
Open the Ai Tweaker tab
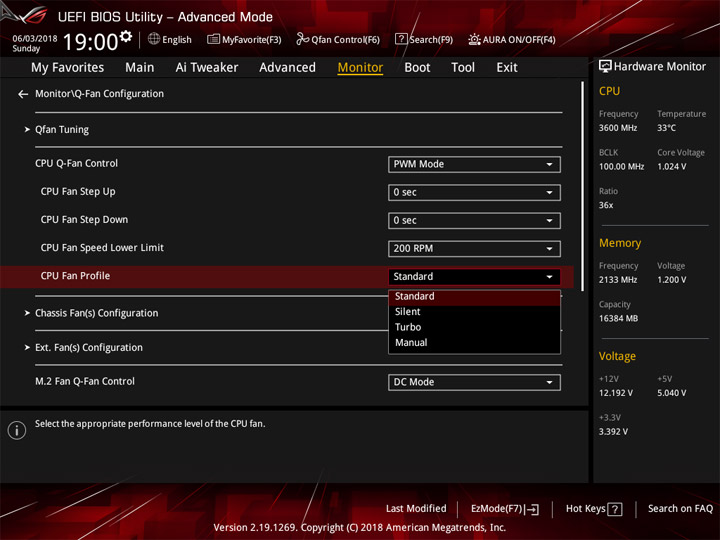(x=207, y=68)
